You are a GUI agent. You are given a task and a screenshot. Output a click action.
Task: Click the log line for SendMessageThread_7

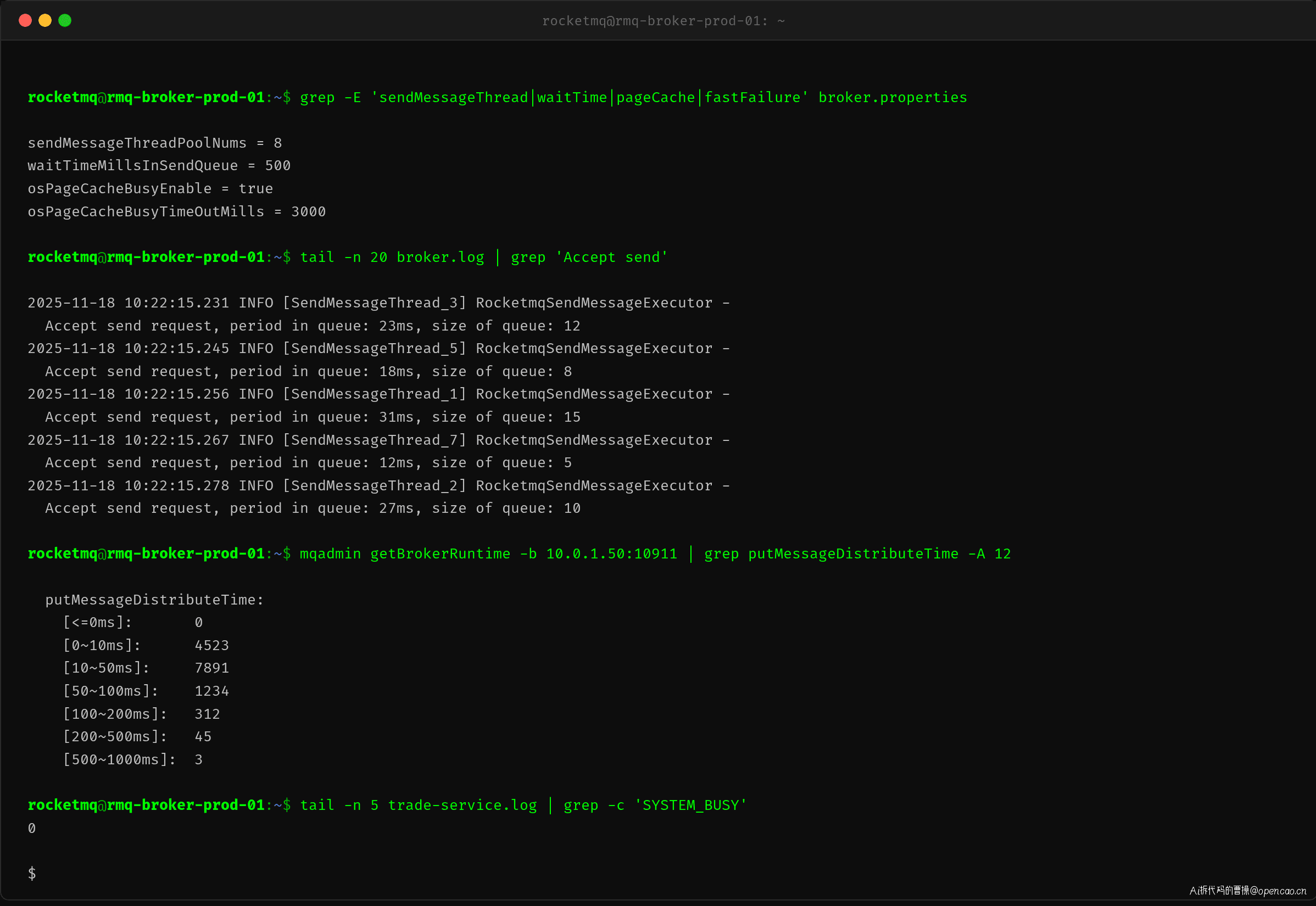378,440
